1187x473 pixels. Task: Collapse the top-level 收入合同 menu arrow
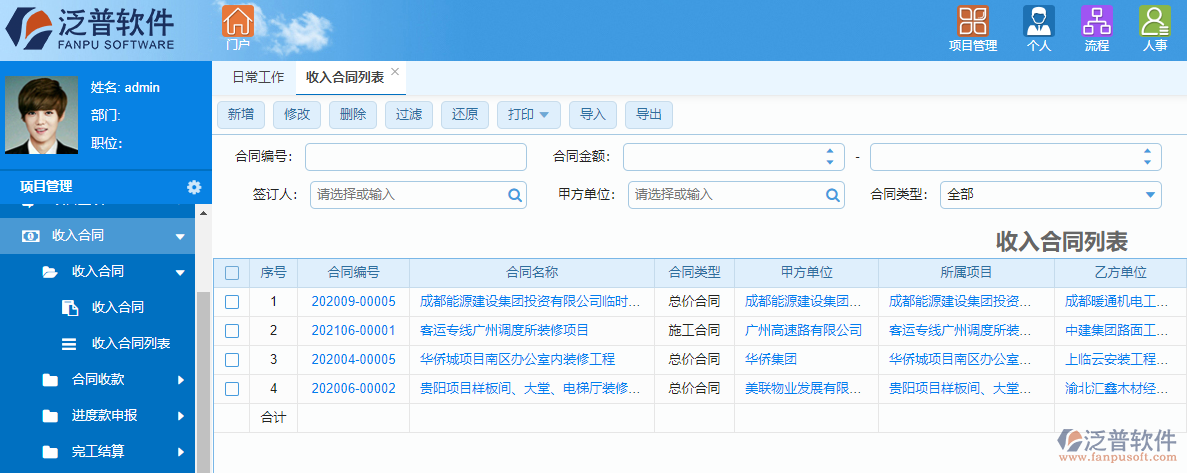click(x=179, y=237)
